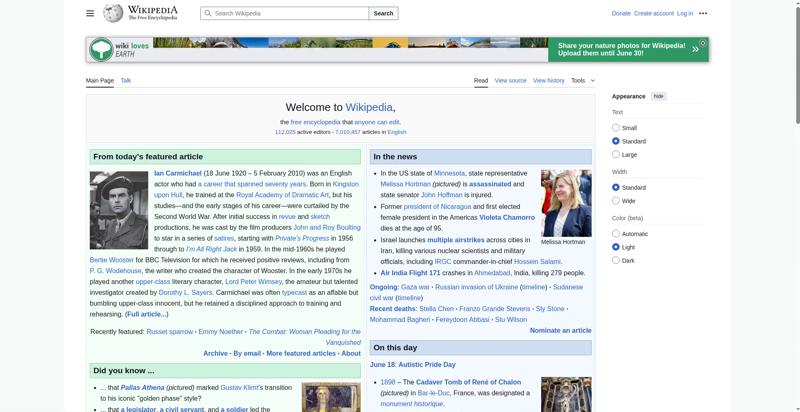
Task: Open the Air India Flight 171 link
Action: [x=410, y=273]
